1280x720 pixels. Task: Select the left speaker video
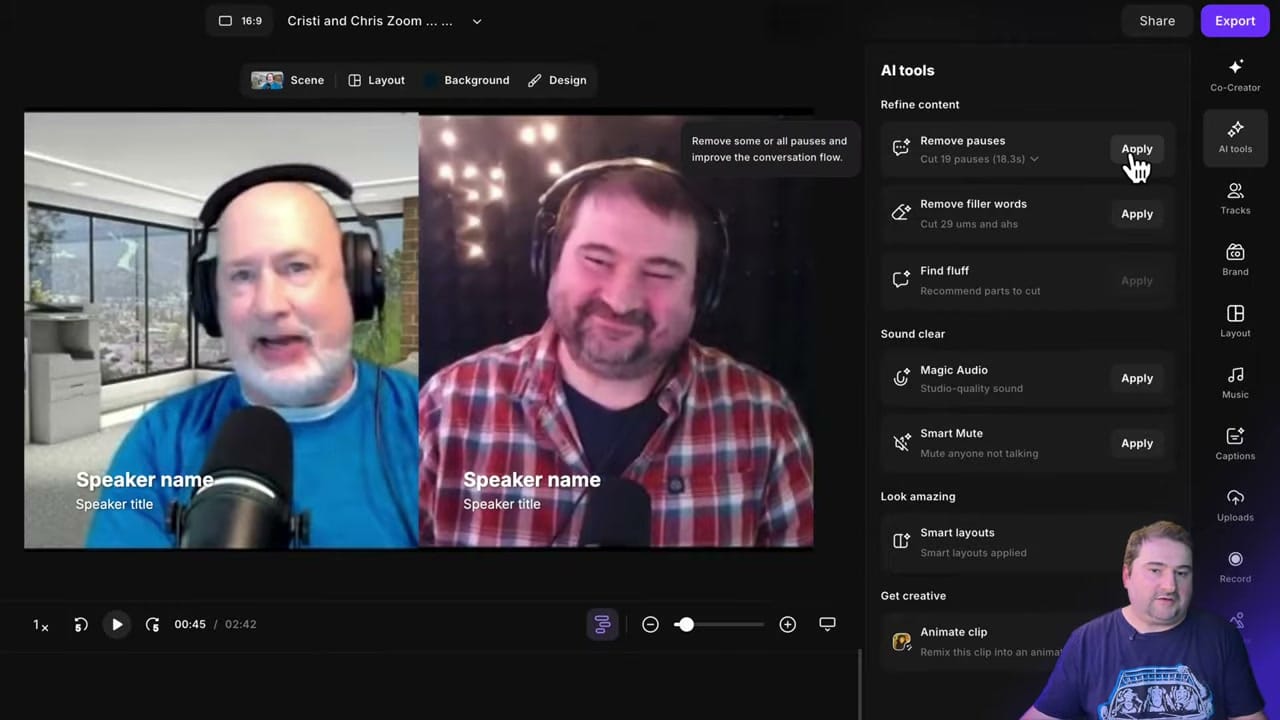tap(221, 330)
